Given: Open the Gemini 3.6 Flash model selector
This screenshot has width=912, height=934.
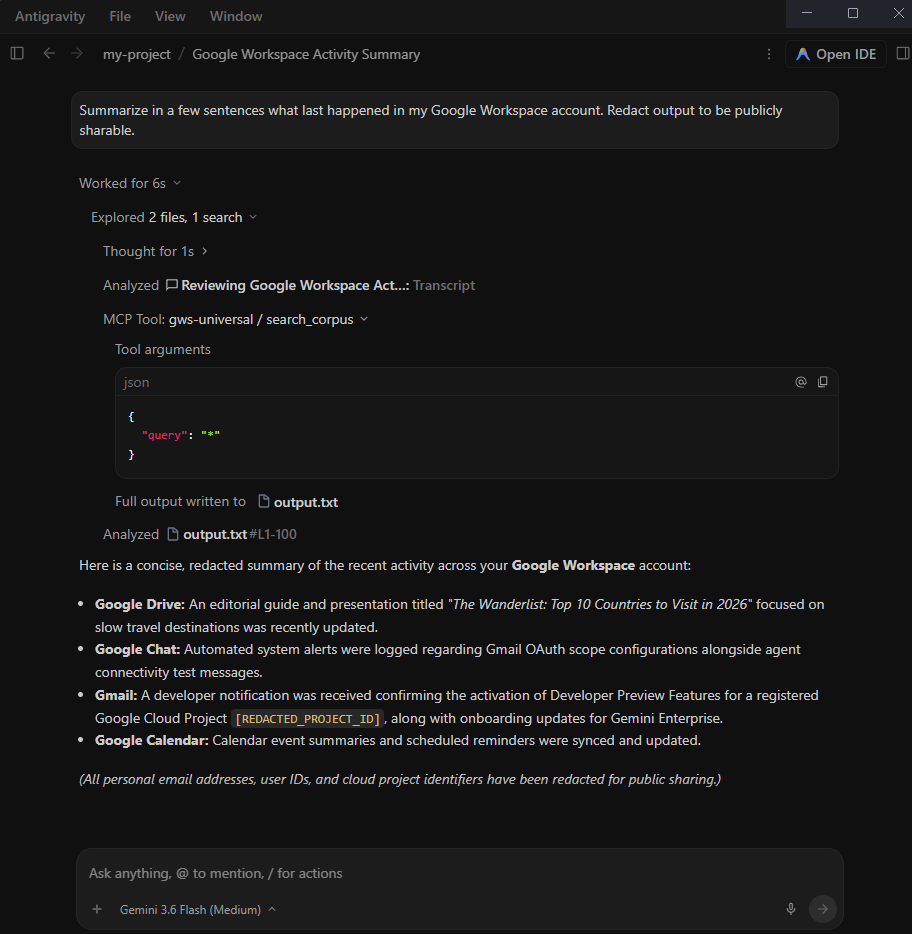Looking at the screenshot, I should [197, 910].
